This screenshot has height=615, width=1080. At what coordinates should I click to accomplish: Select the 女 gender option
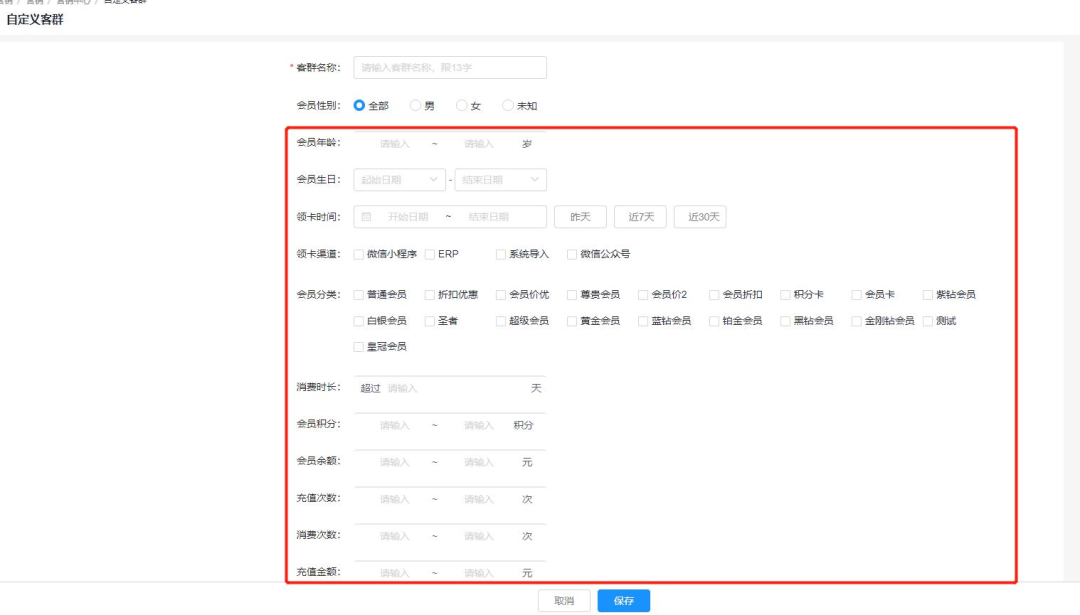460,105
